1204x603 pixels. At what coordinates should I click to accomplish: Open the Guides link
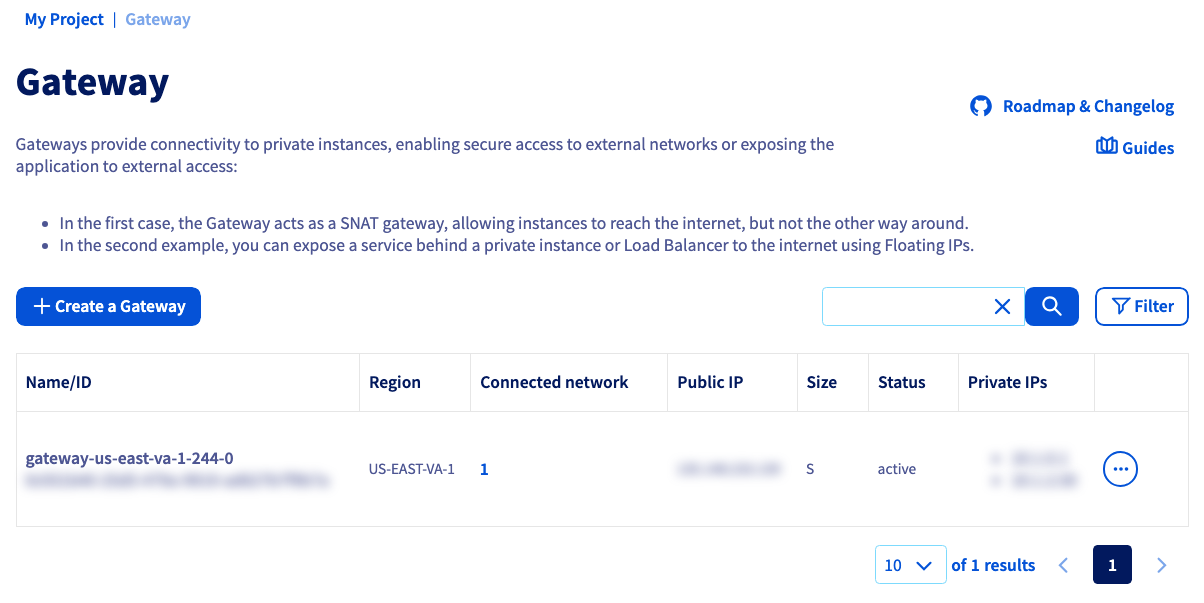point(1148,148)
